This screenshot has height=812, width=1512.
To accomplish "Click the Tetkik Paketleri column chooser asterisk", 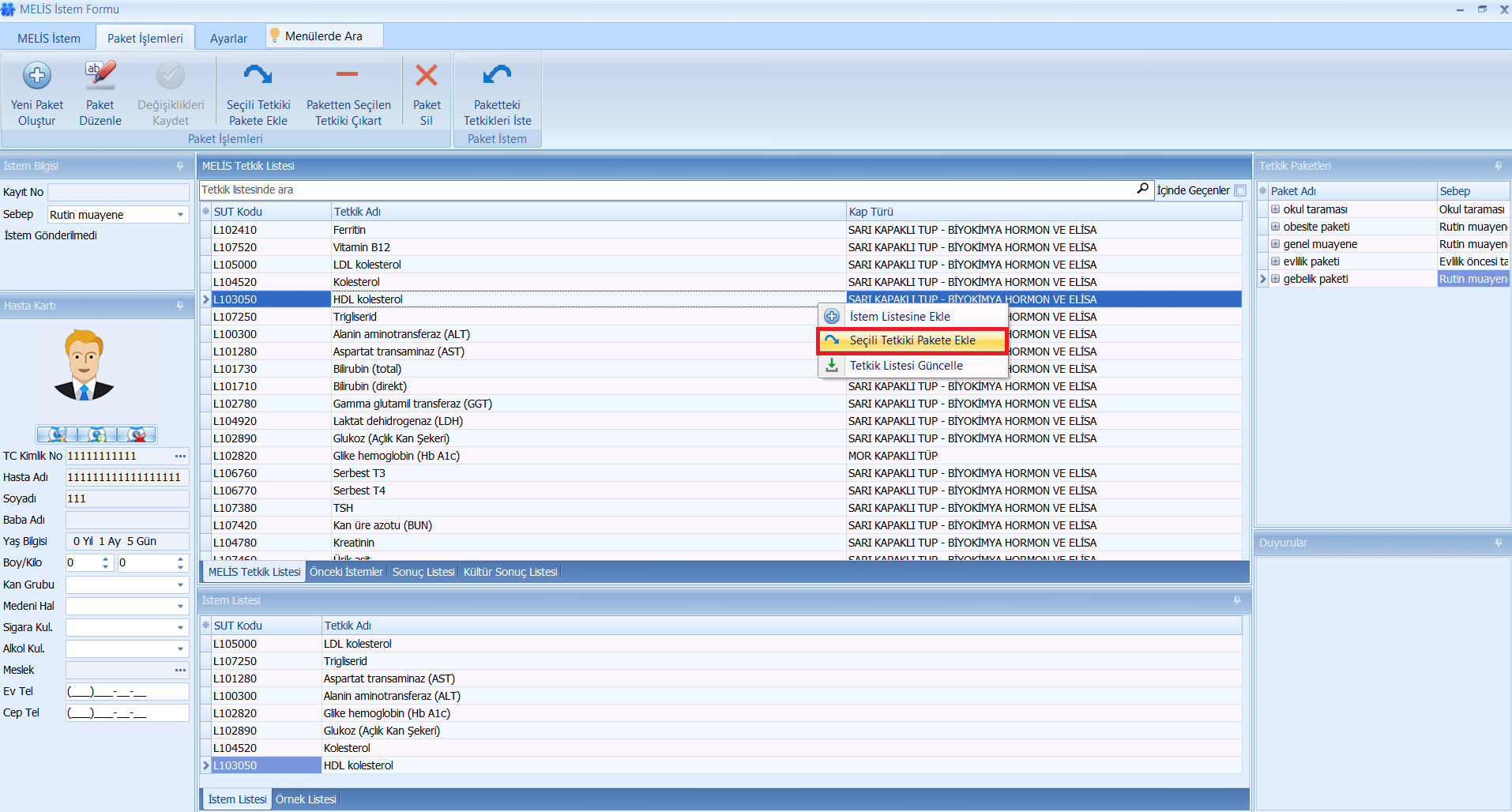I will (x=1262, y=191).
